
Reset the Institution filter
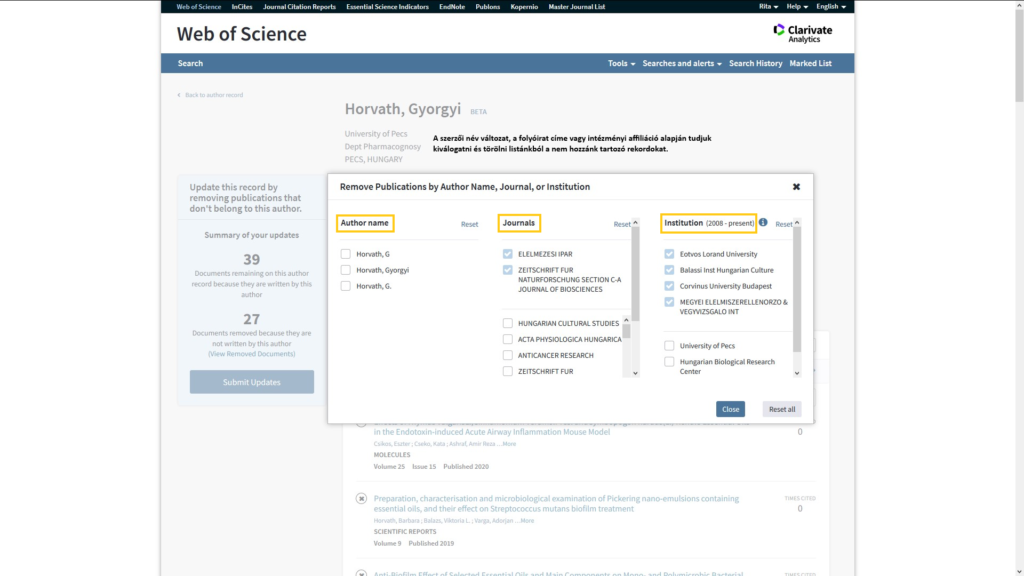(x=784, y=224)
